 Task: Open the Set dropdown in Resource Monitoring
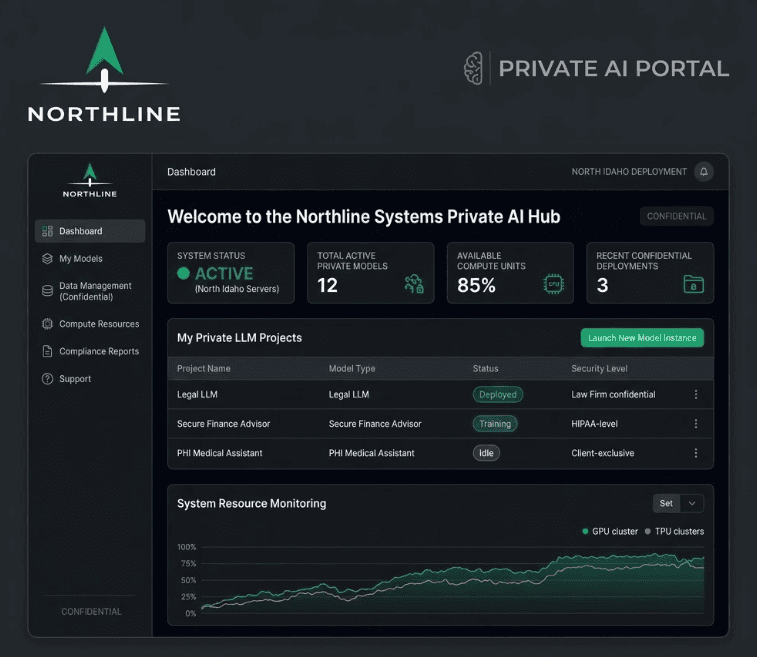pyautogui.click(x=678, y=503)
